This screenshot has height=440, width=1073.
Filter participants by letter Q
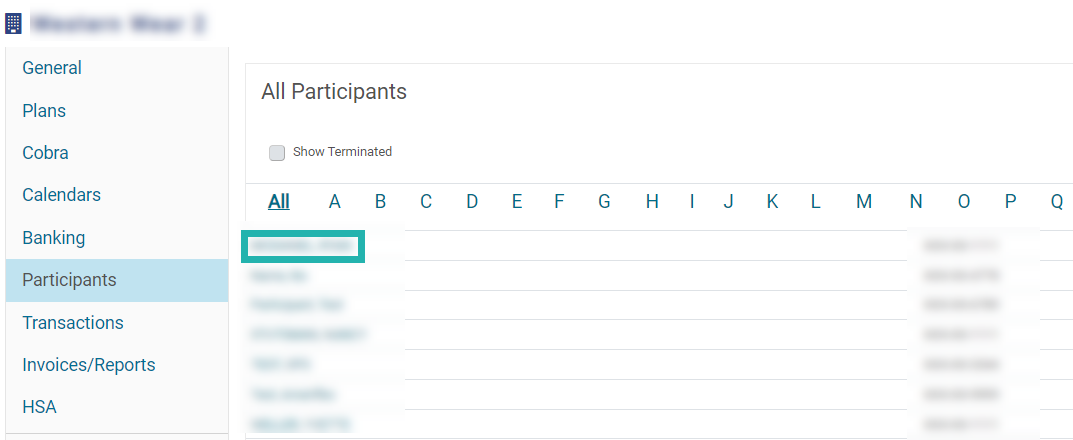(1057, 202)
